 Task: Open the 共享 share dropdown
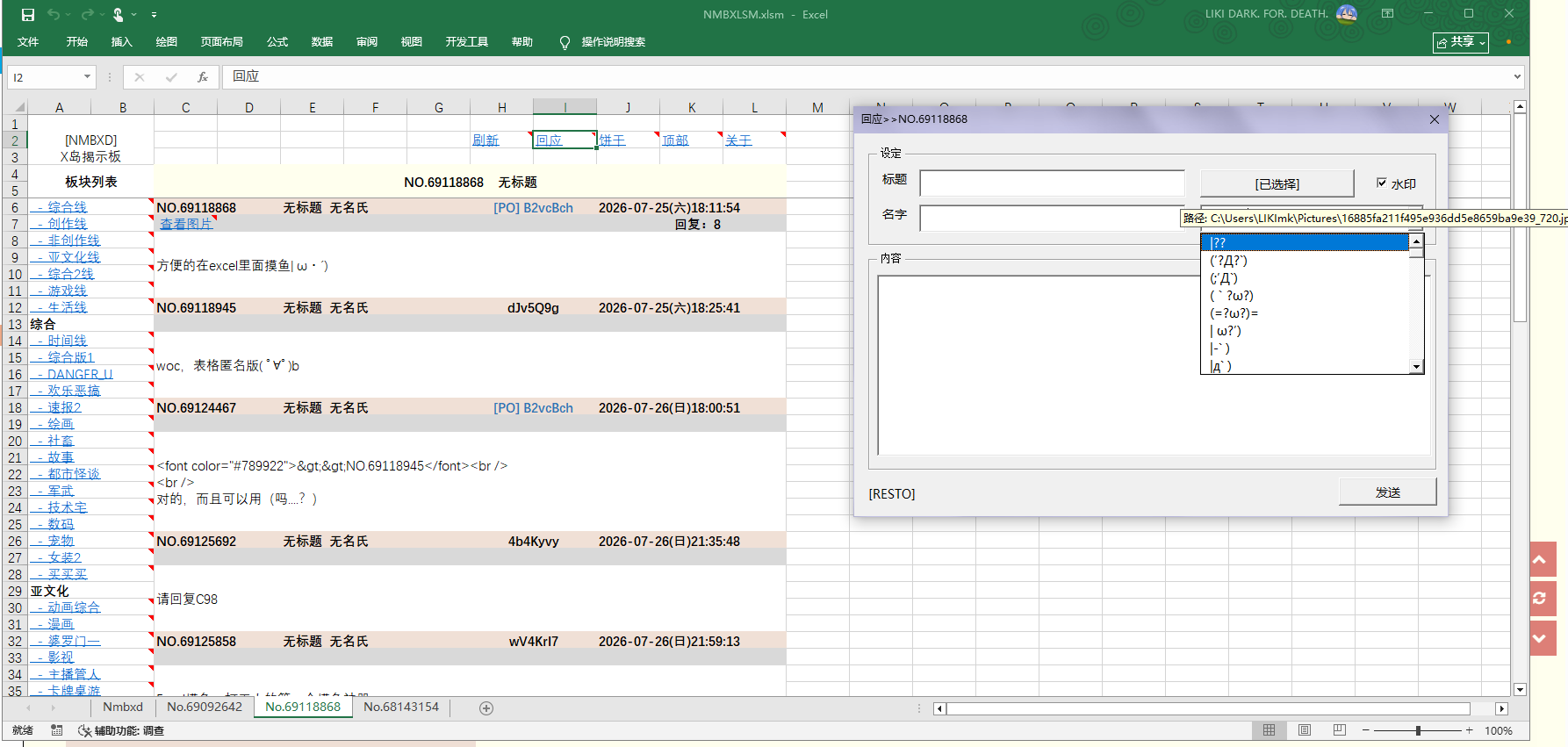click(1461, 42)
